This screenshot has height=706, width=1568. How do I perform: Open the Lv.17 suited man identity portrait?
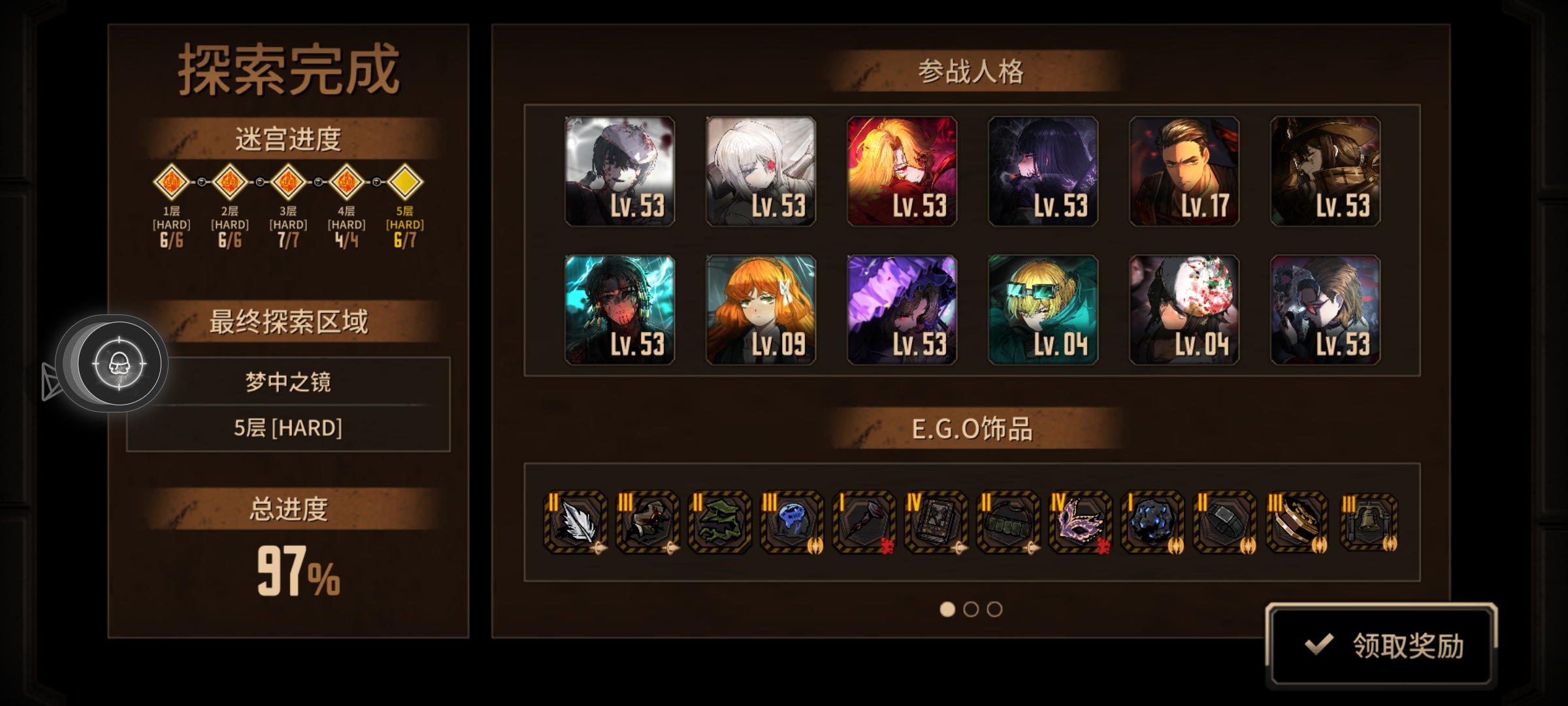[x=1184, y=171]
